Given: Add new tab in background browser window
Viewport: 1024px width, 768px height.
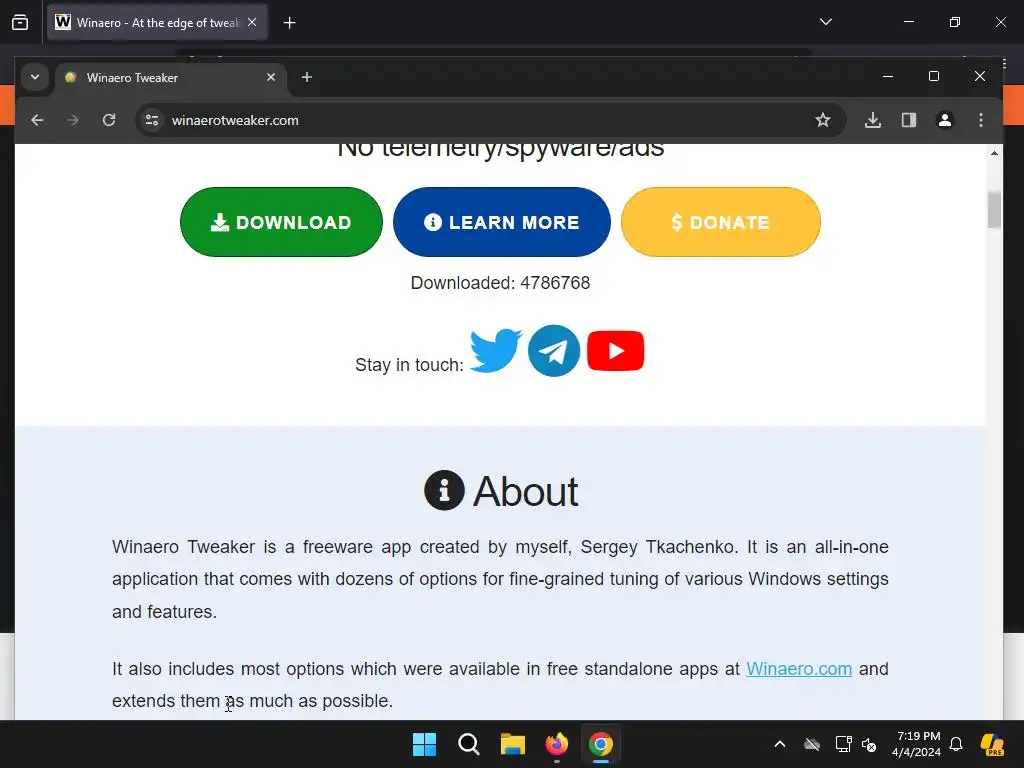Looking at the screenshot, I should (x=289, y=23).
